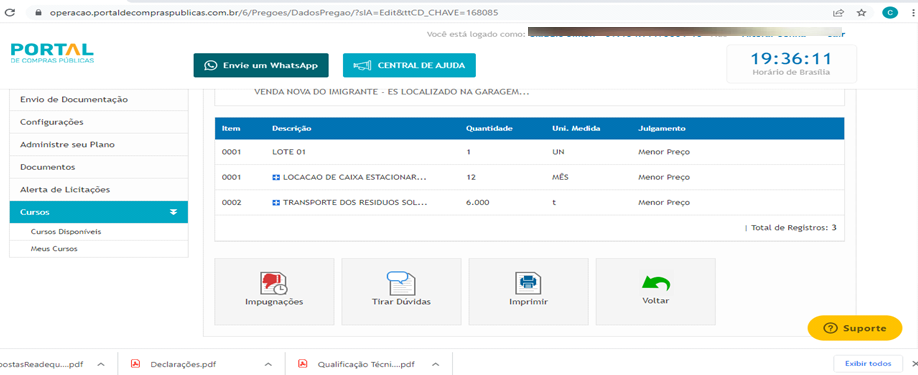Click the Exibir todos downloads button
Viewport: 918px width, 375px height.
point(868,364)
